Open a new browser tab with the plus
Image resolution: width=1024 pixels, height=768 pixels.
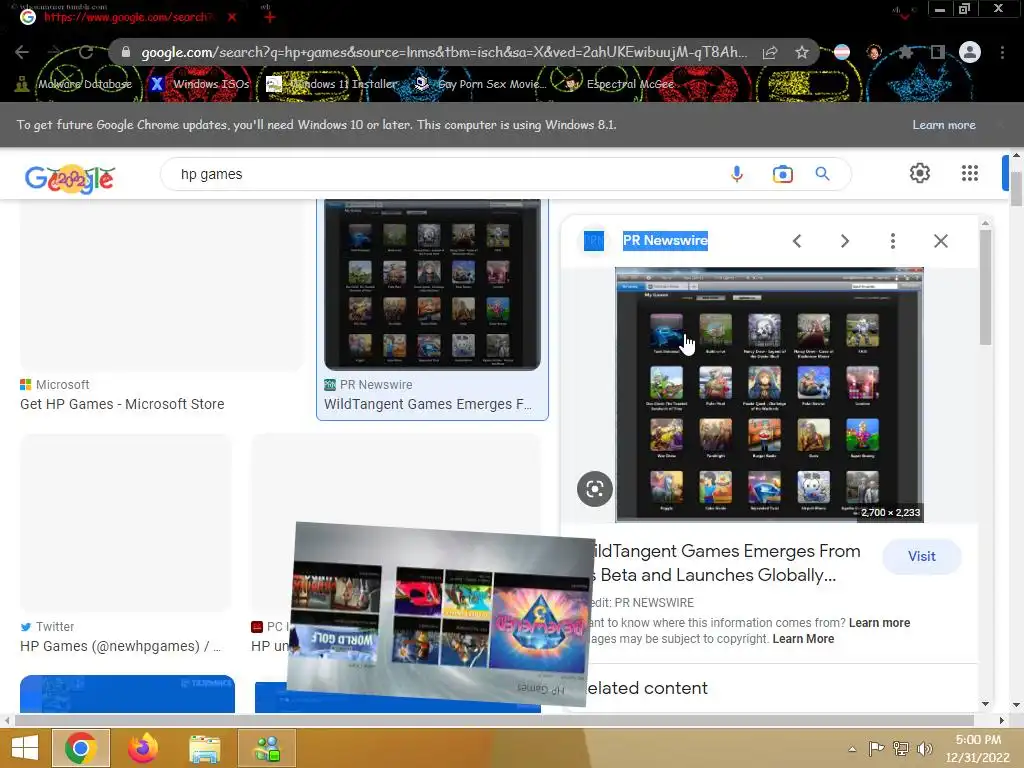(x=270, y=17)
